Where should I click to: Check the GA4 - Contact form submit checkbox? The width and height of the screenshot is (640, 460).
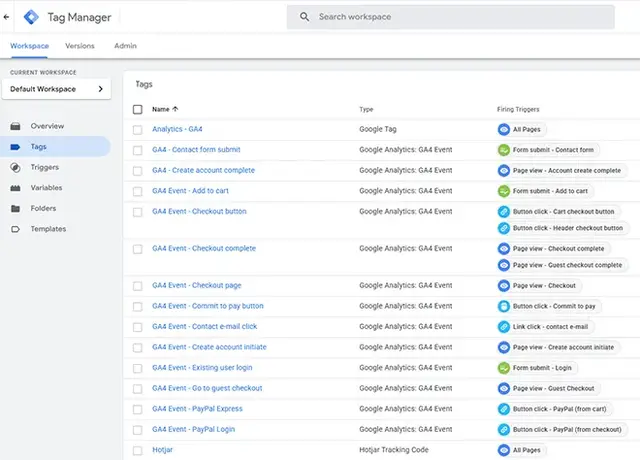[138, 150]
